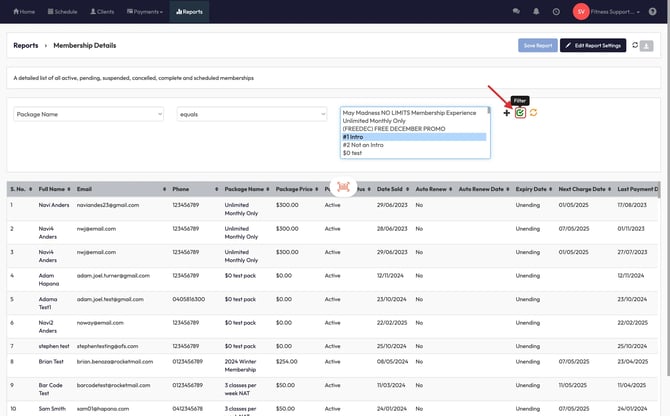Click the plus icon to add filter
670x416 pixels.
[x=506, y=113]
